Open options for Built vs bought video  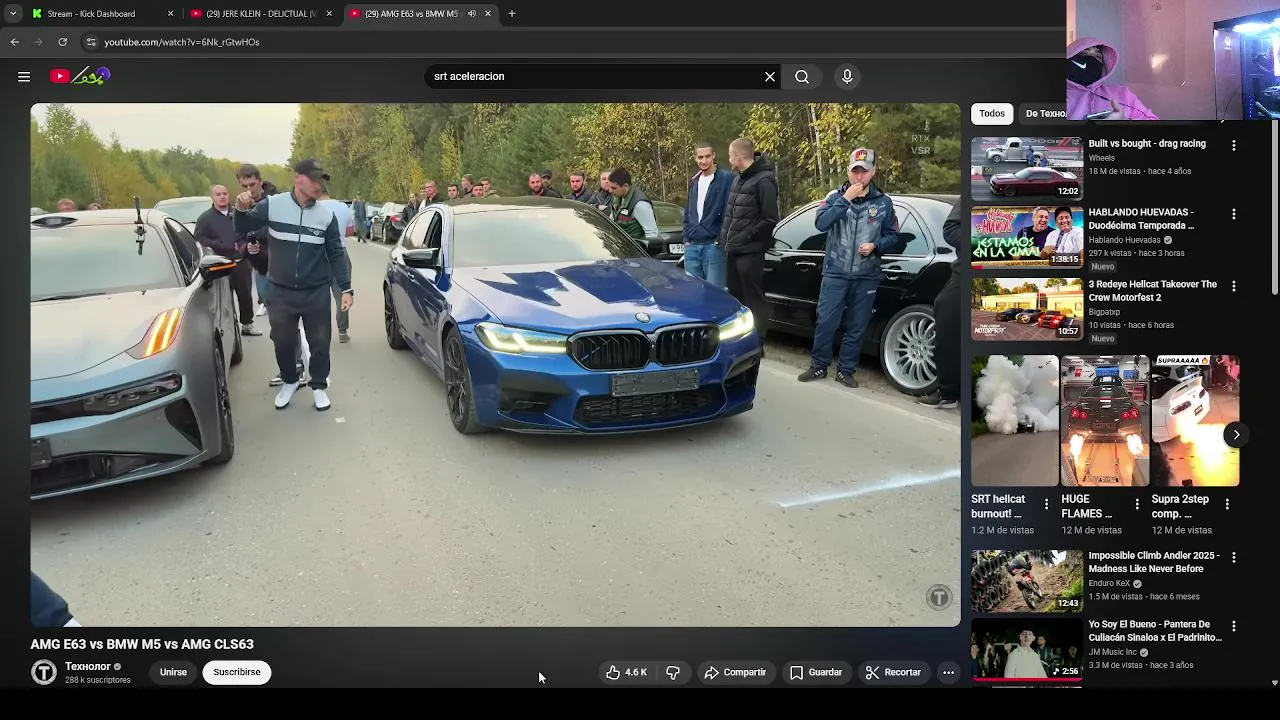click(x=1233, y=146)
